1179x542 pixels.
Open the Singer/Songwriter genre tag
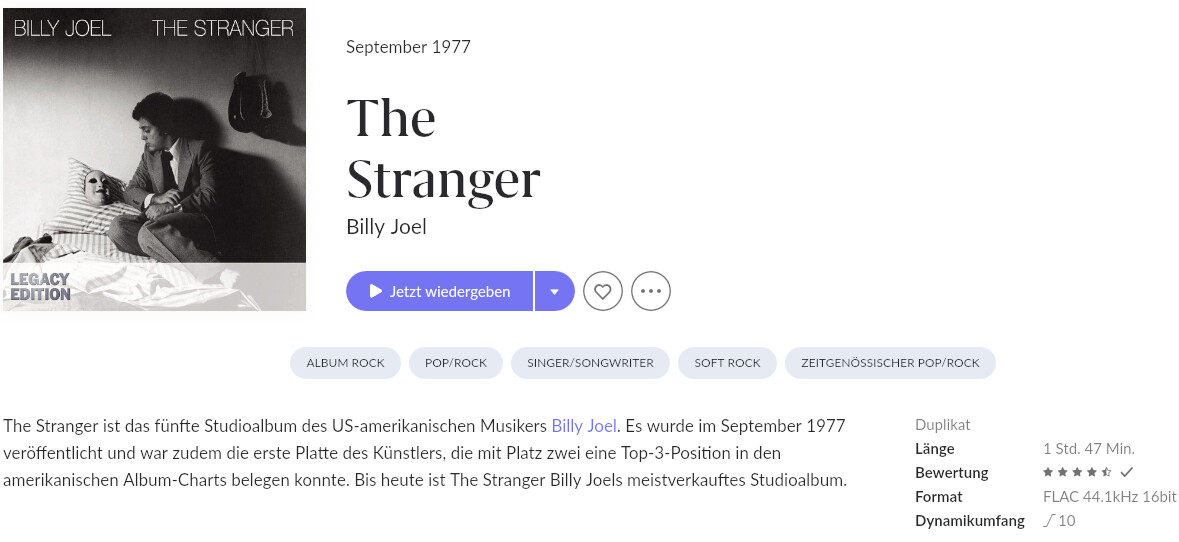click(590, 363)
